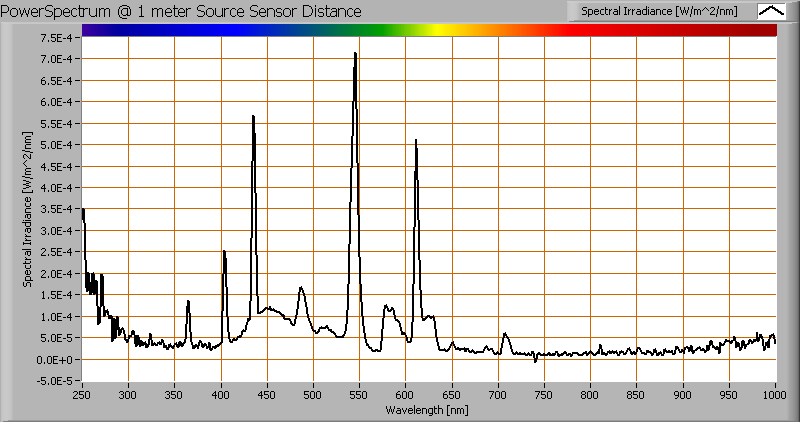The width and height of the screenshot is (800, 422).
Task: Click the plot legend line-style icon
Action: point(770,11)
